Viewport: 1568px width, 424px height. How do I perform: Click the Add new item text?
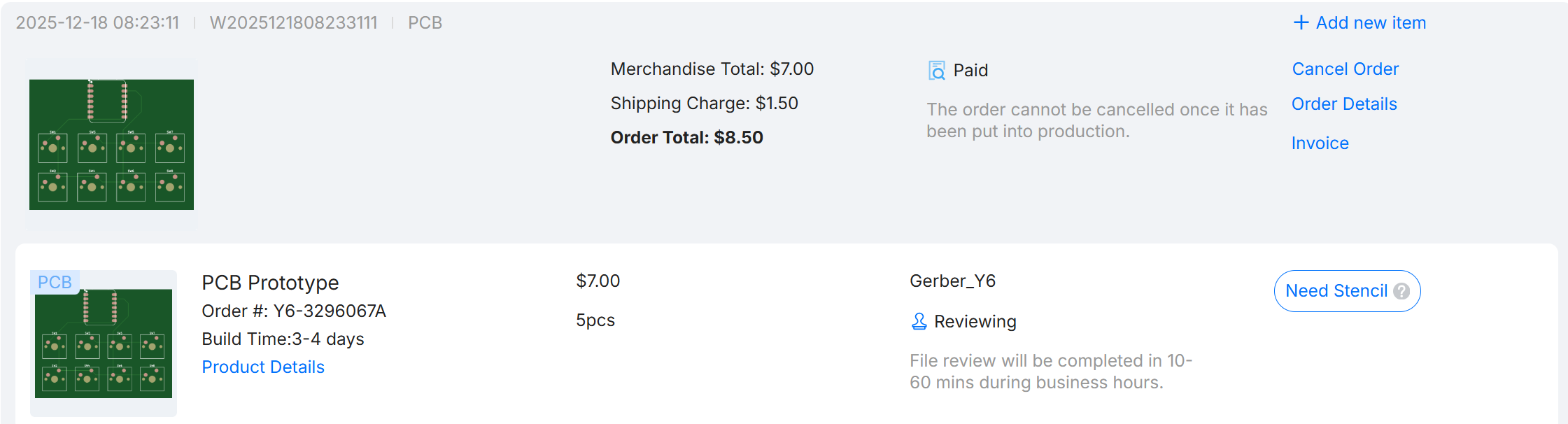[x=1371, y=23]
